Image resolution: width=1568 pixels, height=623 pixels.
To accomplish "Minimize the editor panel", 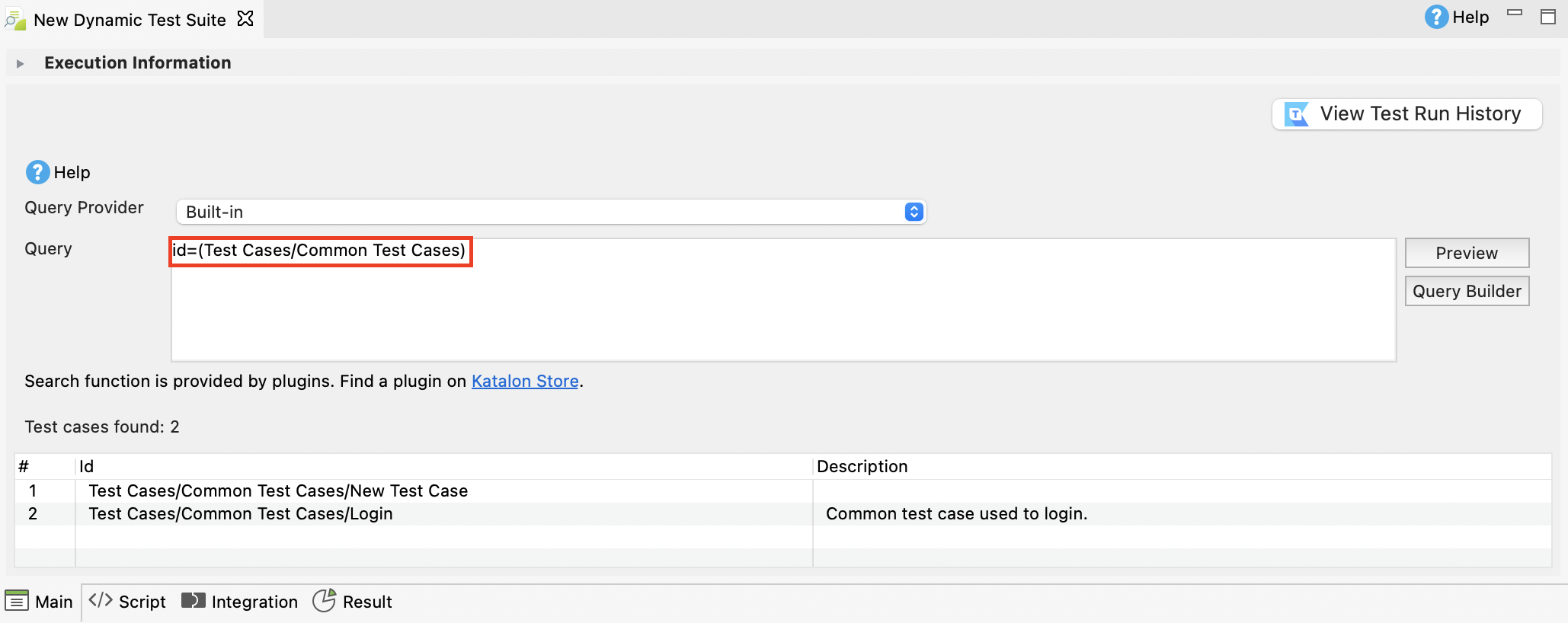I will pyautogui.click(x=1515, y=13).
